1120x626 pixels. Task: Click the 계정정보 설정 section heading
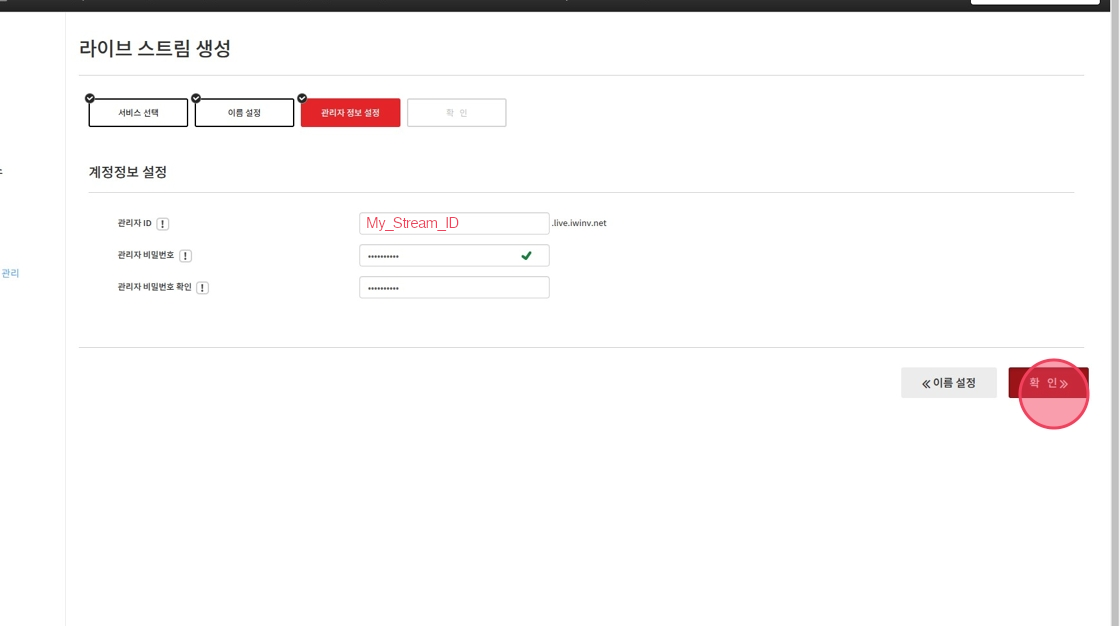[x=128, y=172]
